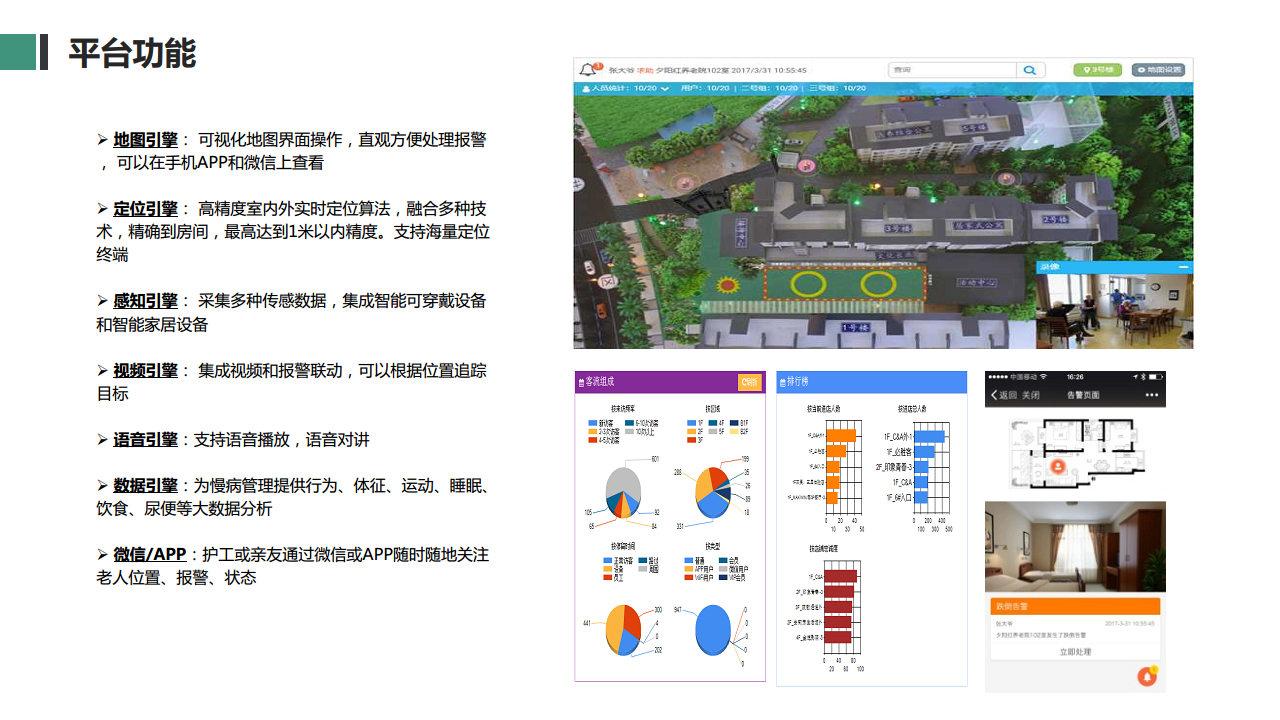Click the alarm message 张大爷 求助 text
The height and width of the screenshot is (720, 1280).
click(x=630, y=70)
